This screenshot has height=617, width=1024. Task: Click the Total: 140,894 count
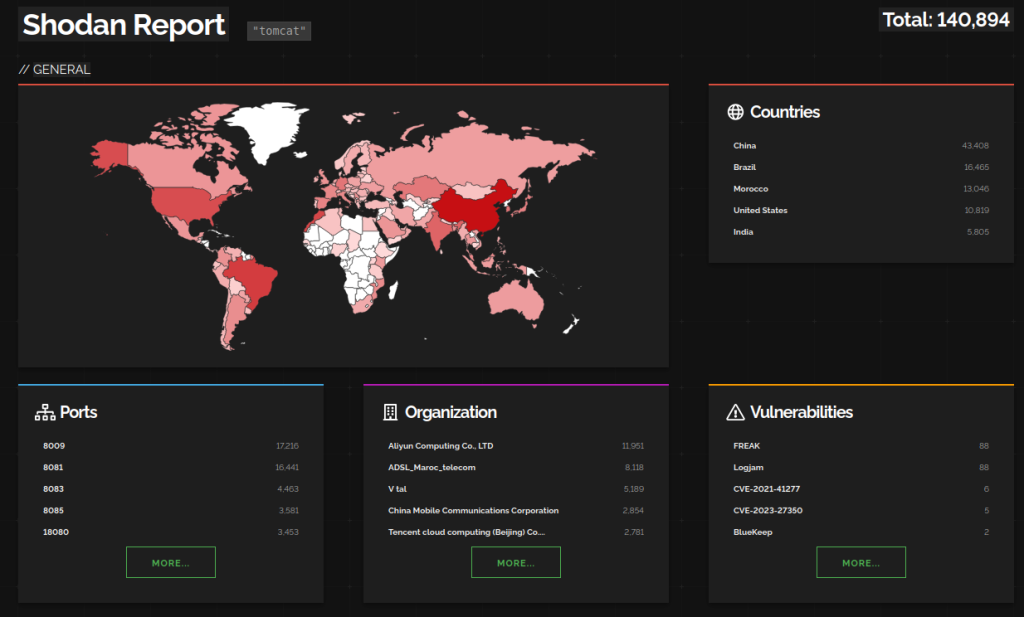point(946,20)
